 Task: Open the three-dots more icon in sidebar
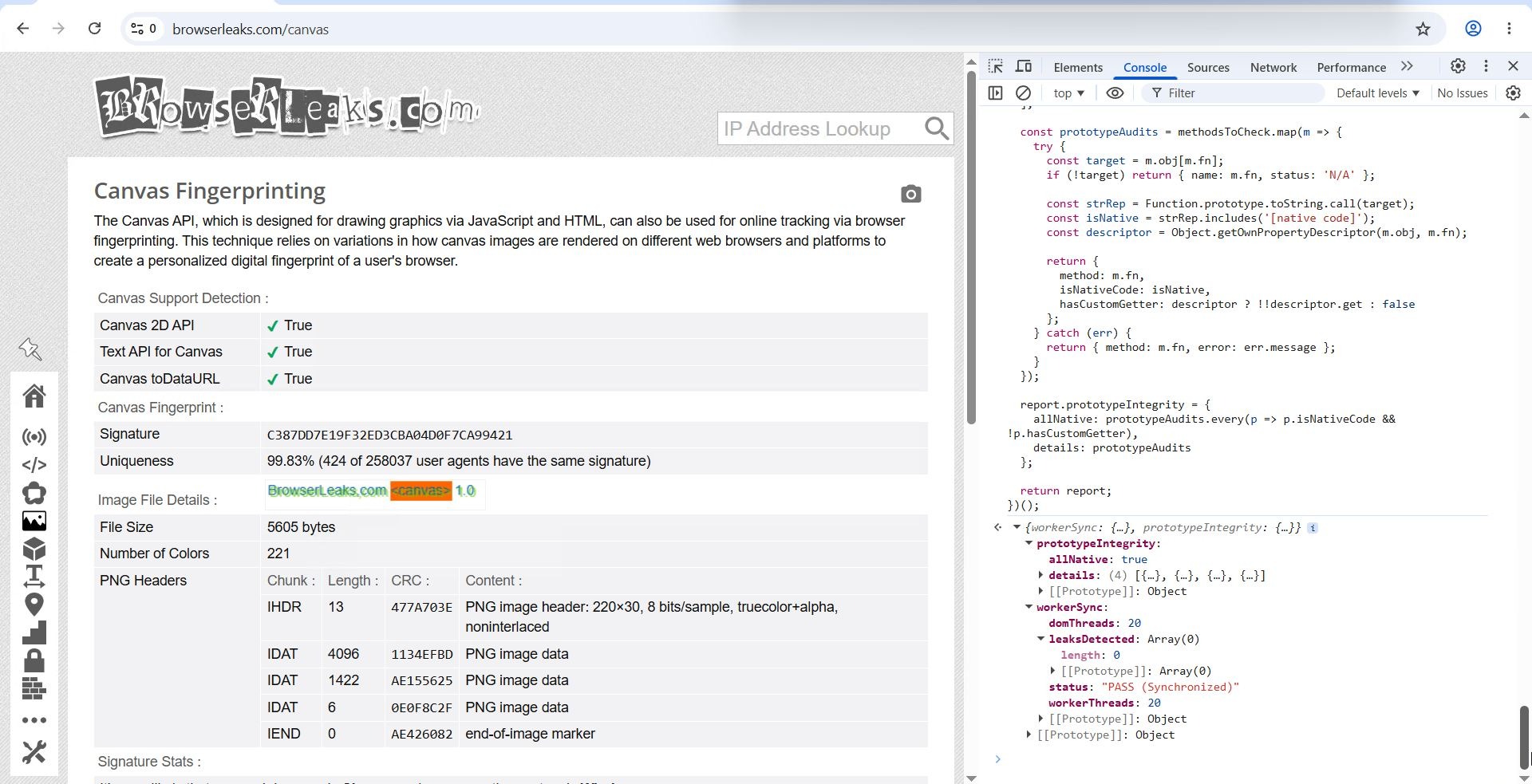click(34, 720)
